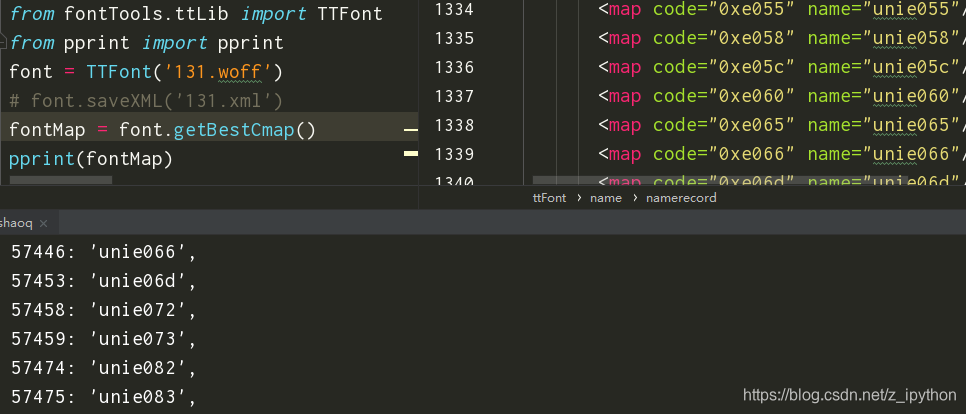Viewport: 966px width, 414px height.
Task: Click output line 57475: 'unie083'
Action: [104, 397]
